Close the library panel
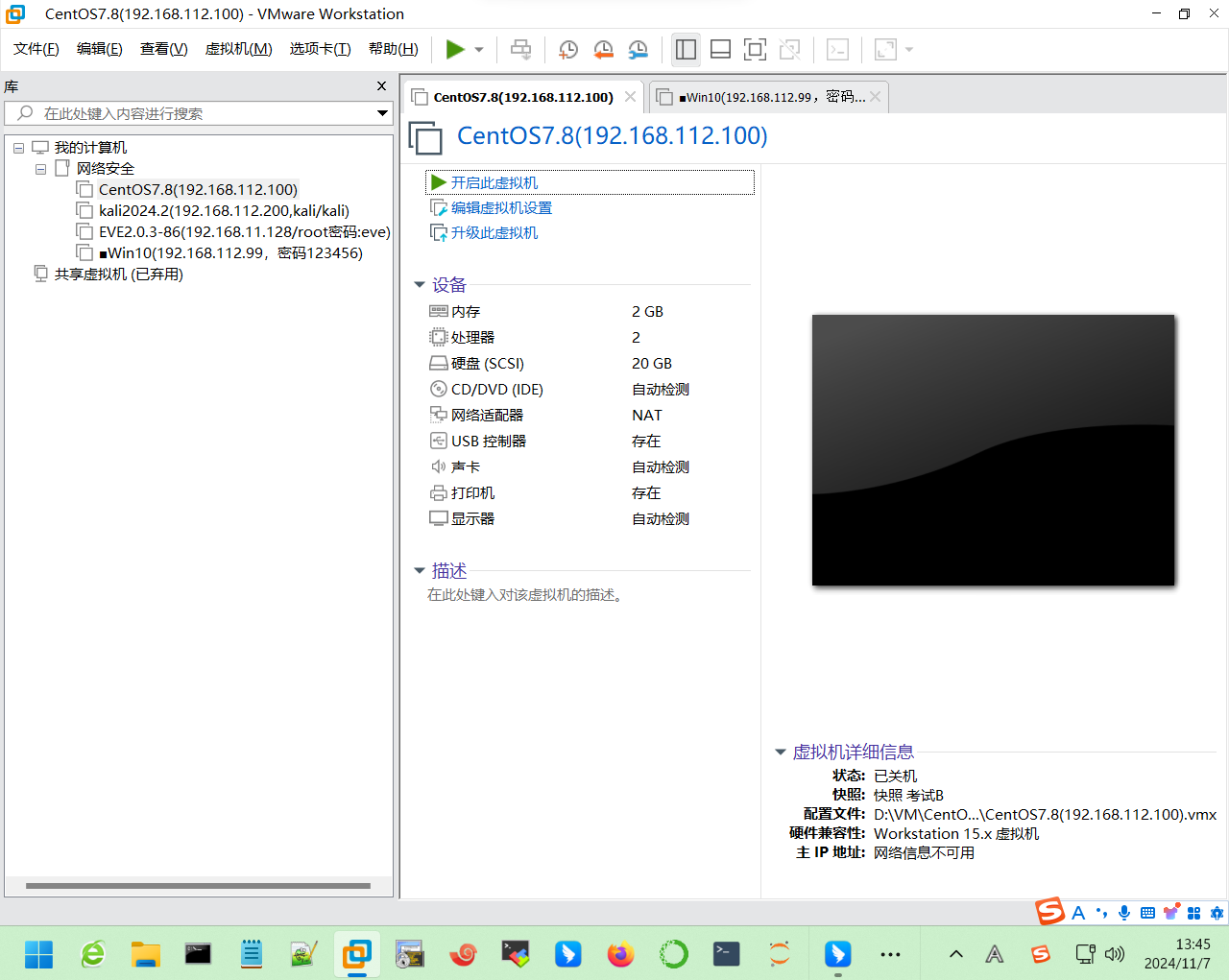This screenshot has width=1229, height=980. pyautogui.click(x=381, y=86)
